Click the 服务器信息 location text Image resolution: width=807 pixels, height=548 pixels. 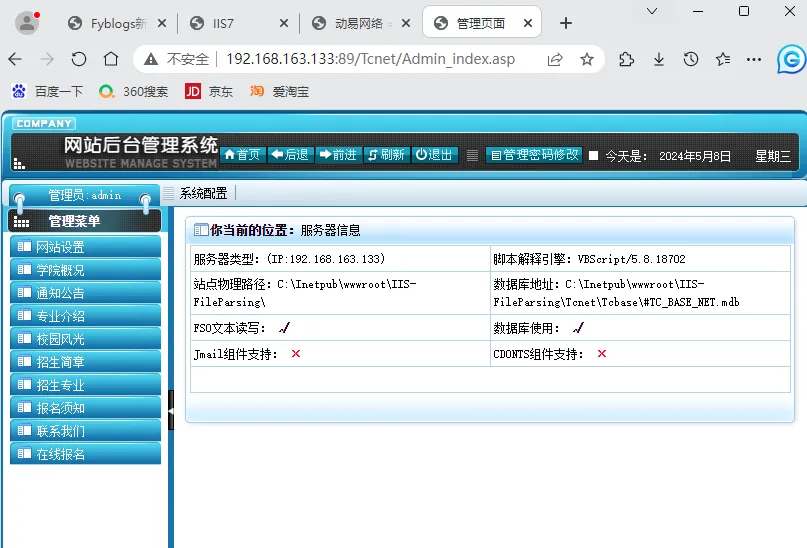pos(330,230)
